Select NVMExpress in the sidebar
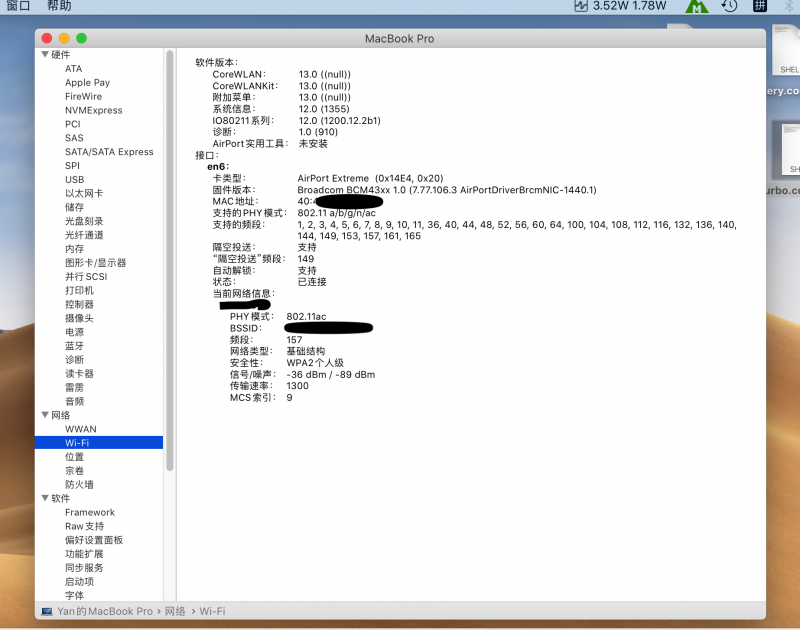Viewport: 800px width, 630px height. point(93,110)
